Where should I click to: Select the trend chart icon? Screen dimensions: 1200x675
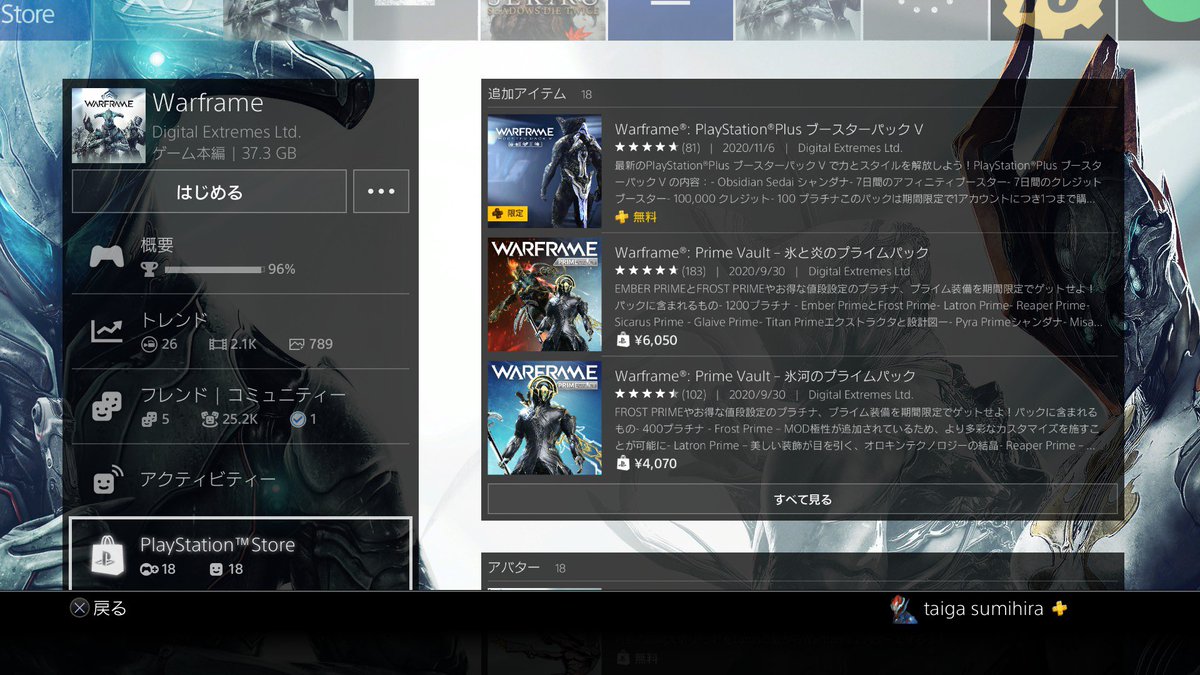107,331
